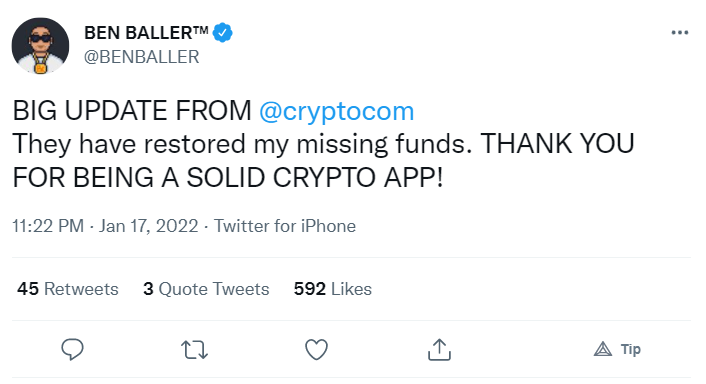View the 45 Retweets list
Image resolution: width=706 pixels, height=384 pixels.
[x=68, y=289]
